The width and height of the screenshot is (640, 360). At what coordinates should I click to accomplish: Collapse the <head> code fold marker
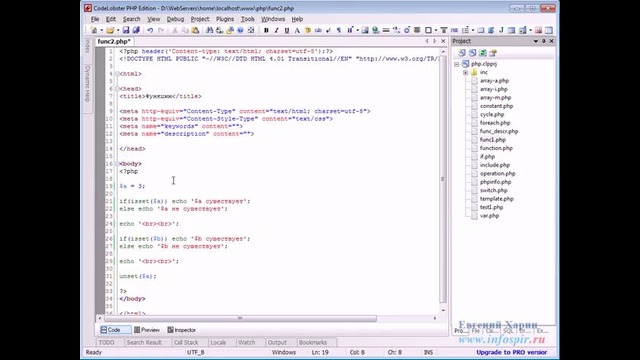[x=117, y=89]
